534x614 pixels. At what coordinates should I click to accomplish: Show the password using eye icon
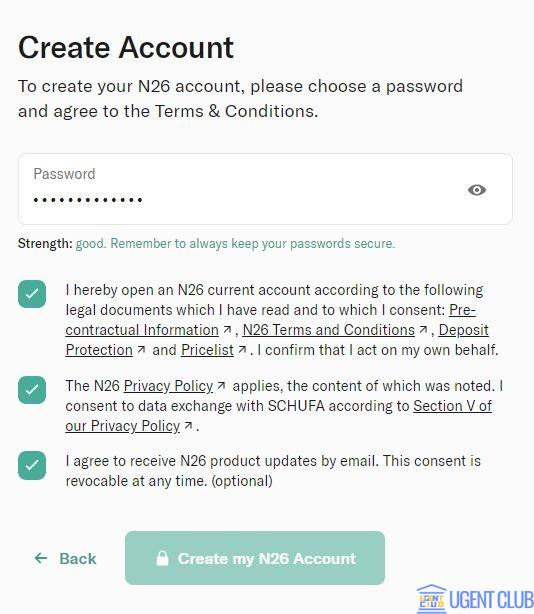(x=476, y=190)
